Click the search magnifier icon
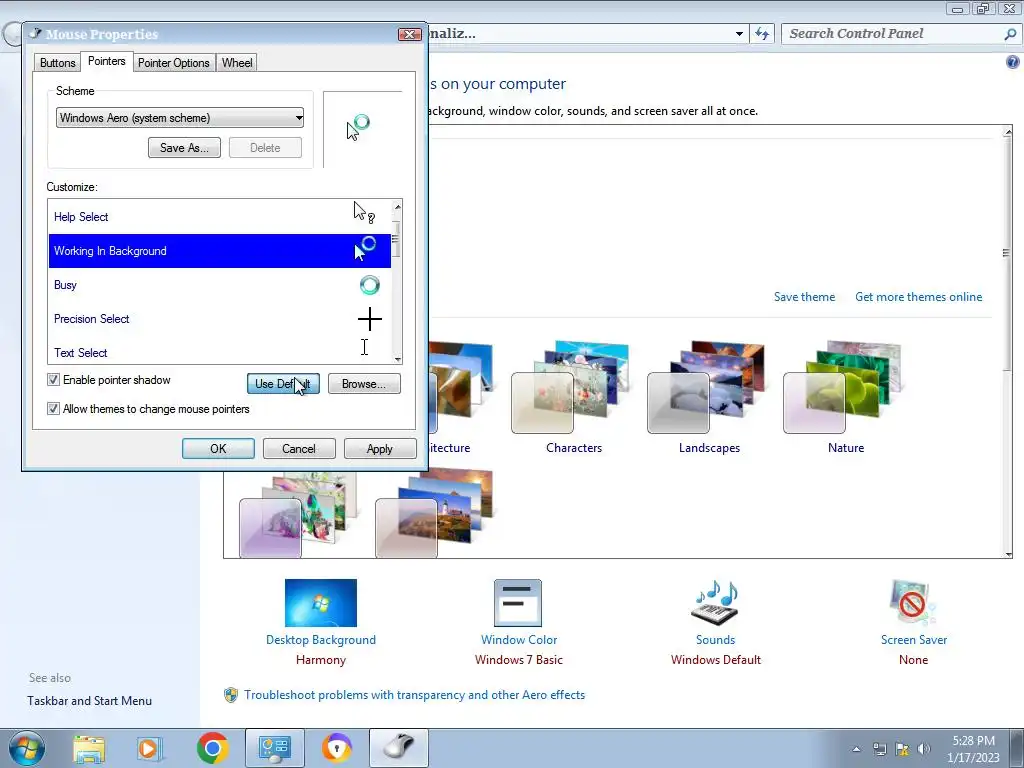 coord(1010,34)
